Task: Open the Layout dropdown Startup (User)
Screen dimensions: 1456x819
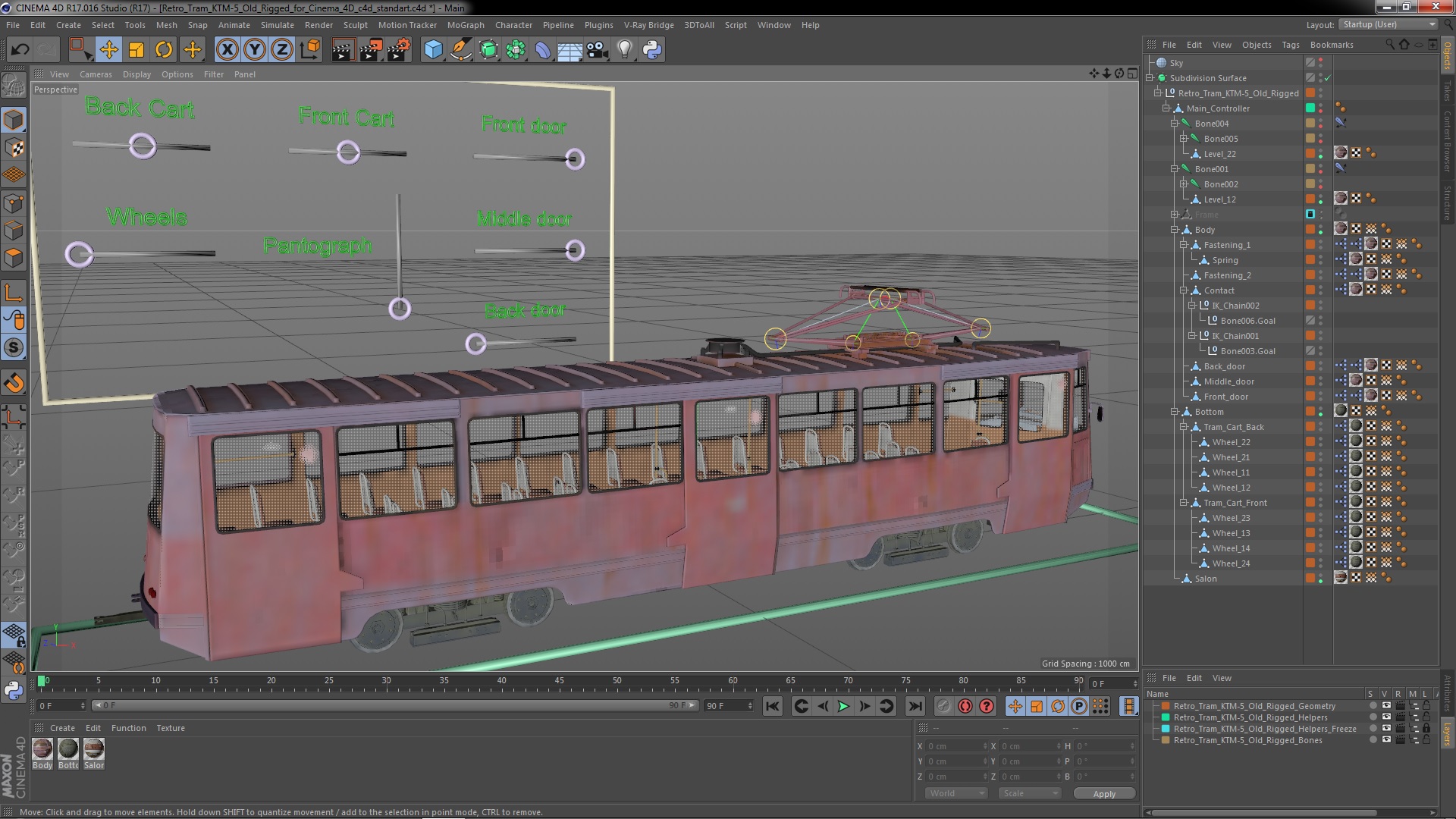Action: (x=1387, y=24)
